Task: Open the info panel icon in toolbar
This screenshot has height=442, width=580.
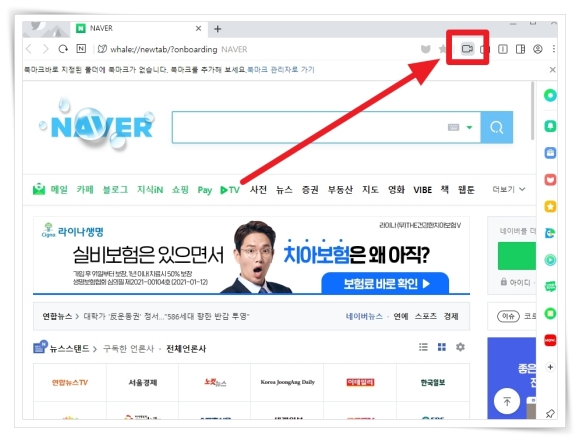Action: [x=503, y=49]
